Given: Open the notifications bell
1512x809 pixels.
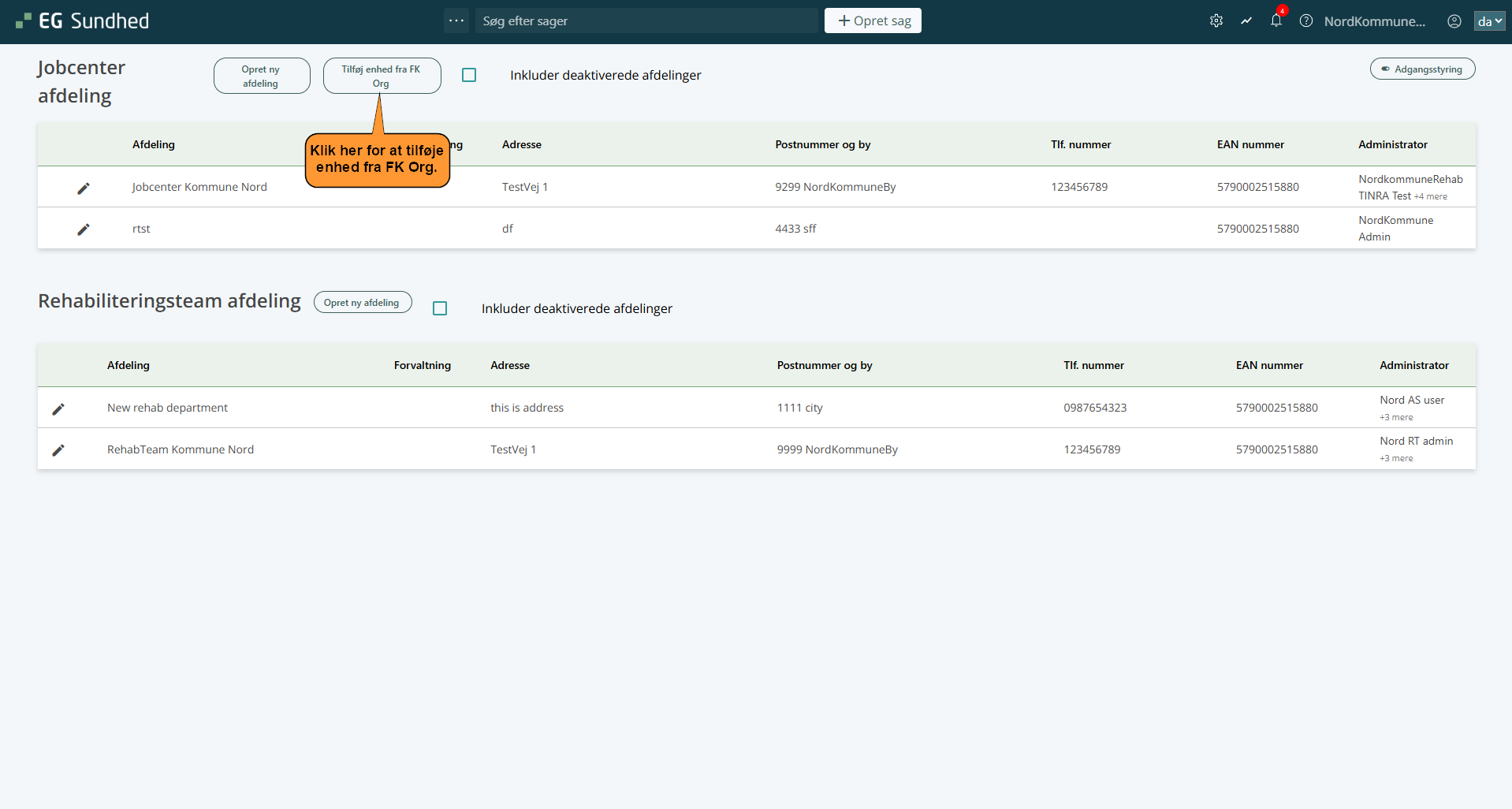Looking at the screenshot, I should tap(1276, 21).
